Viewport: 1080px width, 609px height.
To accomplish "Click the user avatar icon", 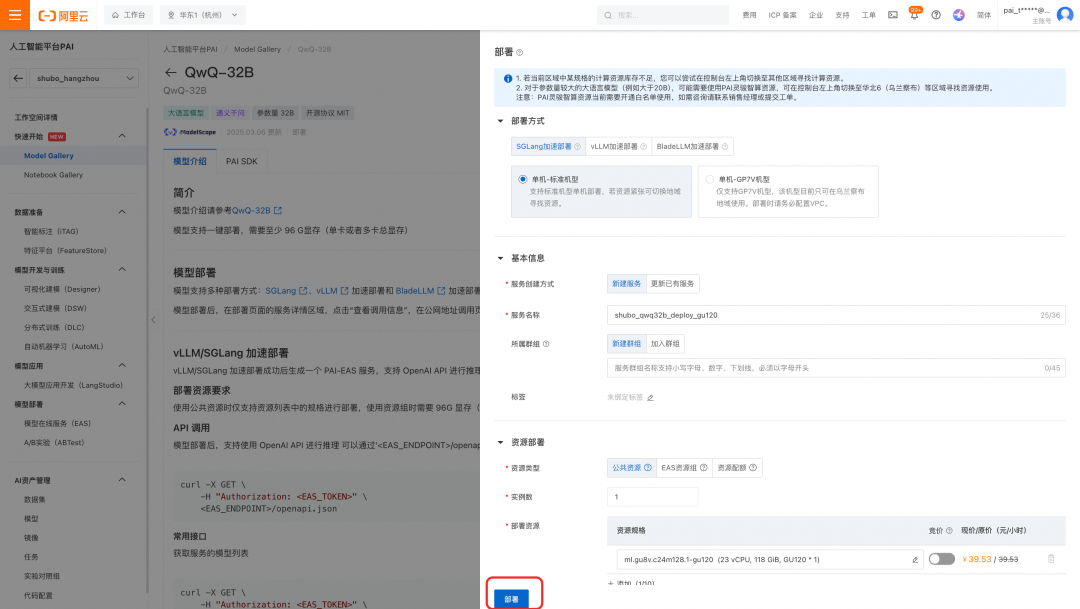I will tap(1065, 15).
